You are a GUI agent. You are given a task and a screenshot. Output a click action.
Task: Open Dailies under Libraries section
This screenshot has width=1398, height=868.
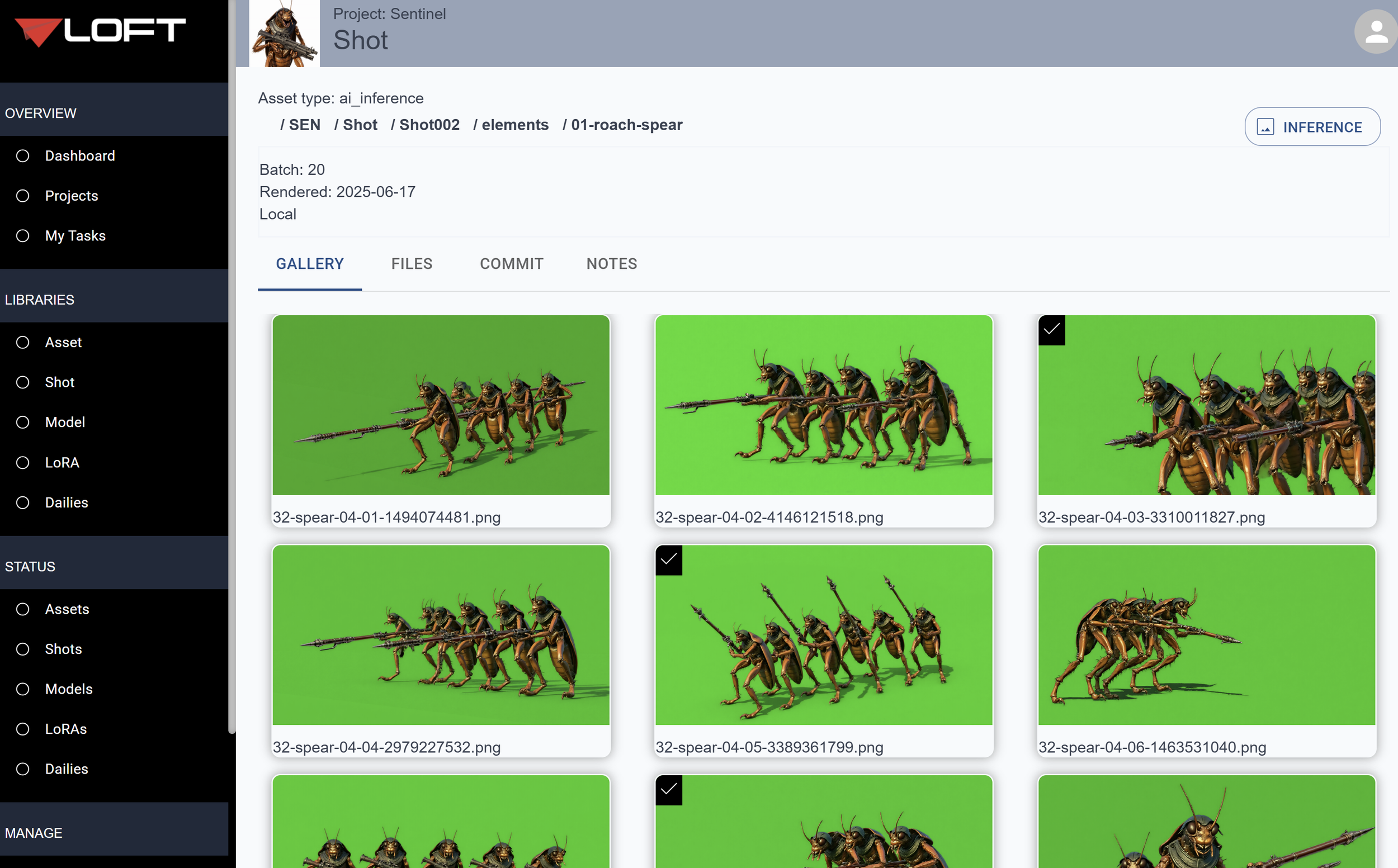coord(67,502)
